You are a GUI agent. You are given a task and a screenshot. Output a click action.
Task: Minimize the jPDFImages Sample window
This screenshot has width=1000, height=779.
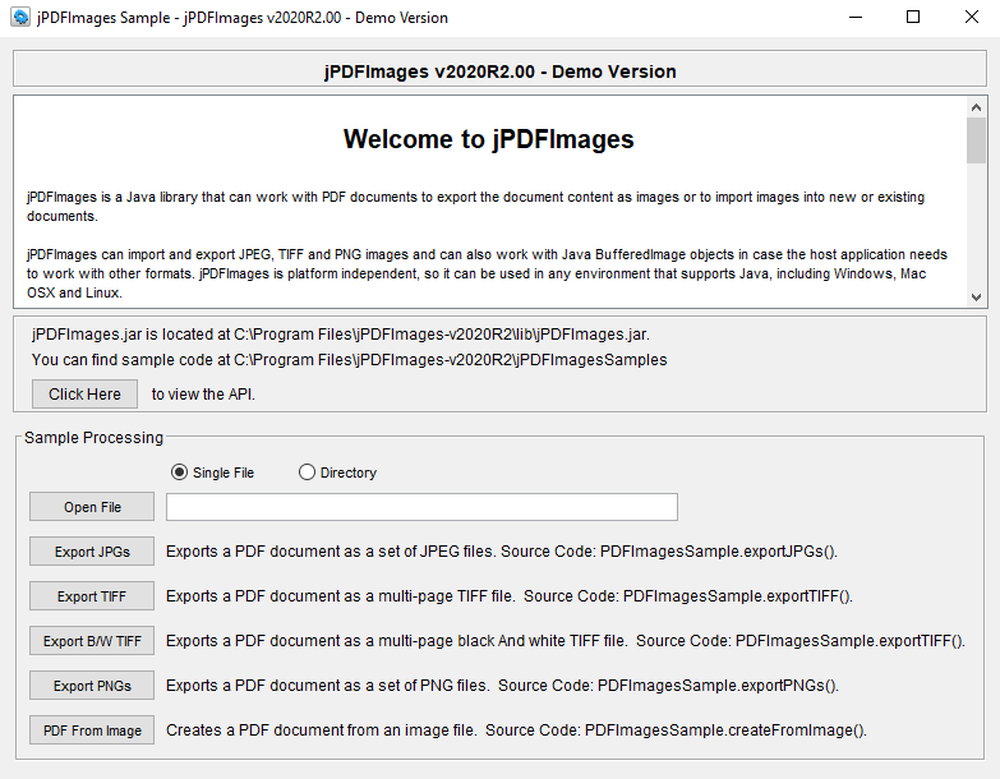[x=855, y=17]
